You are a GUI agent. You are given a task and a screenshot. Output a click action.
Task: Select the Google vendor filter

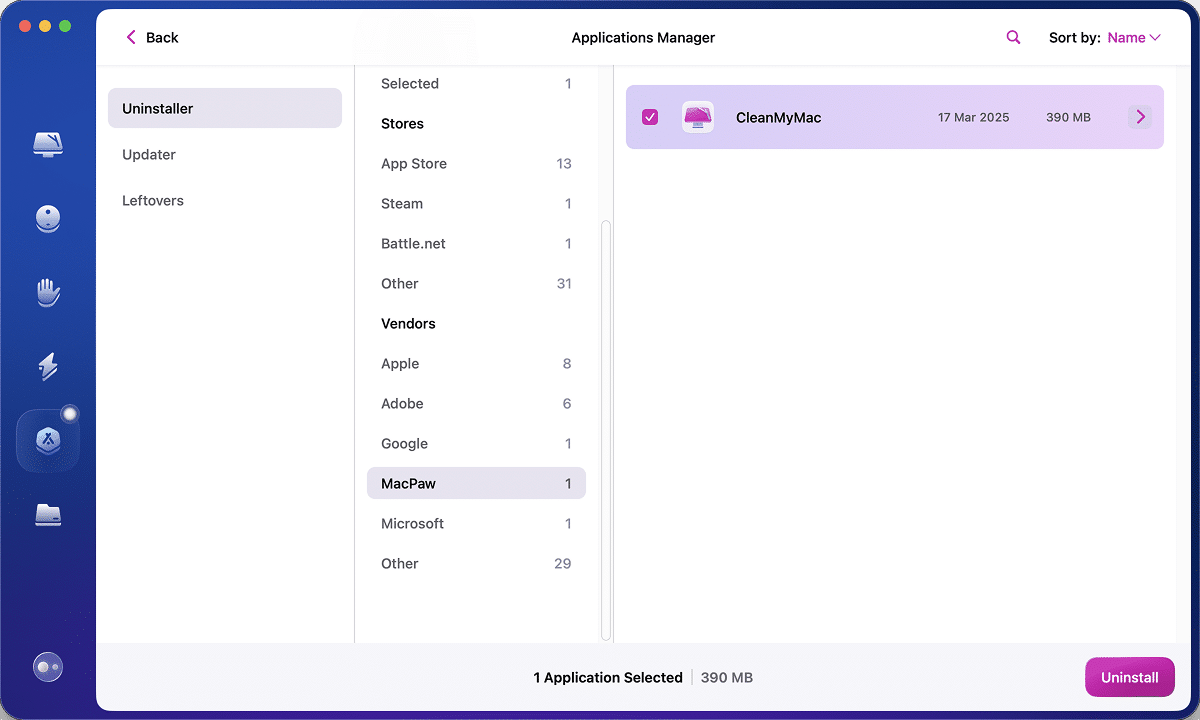point(476,444)
